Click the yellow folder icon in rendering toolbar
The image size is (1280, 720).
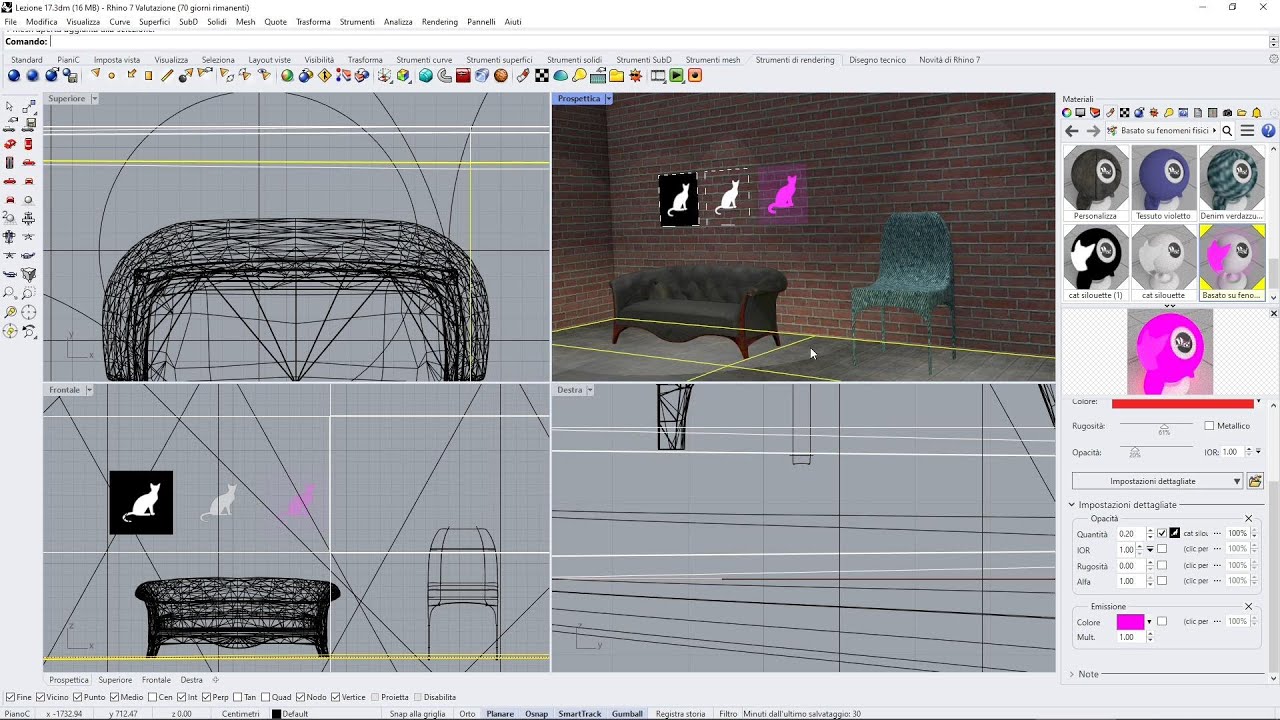click(617, 76)
